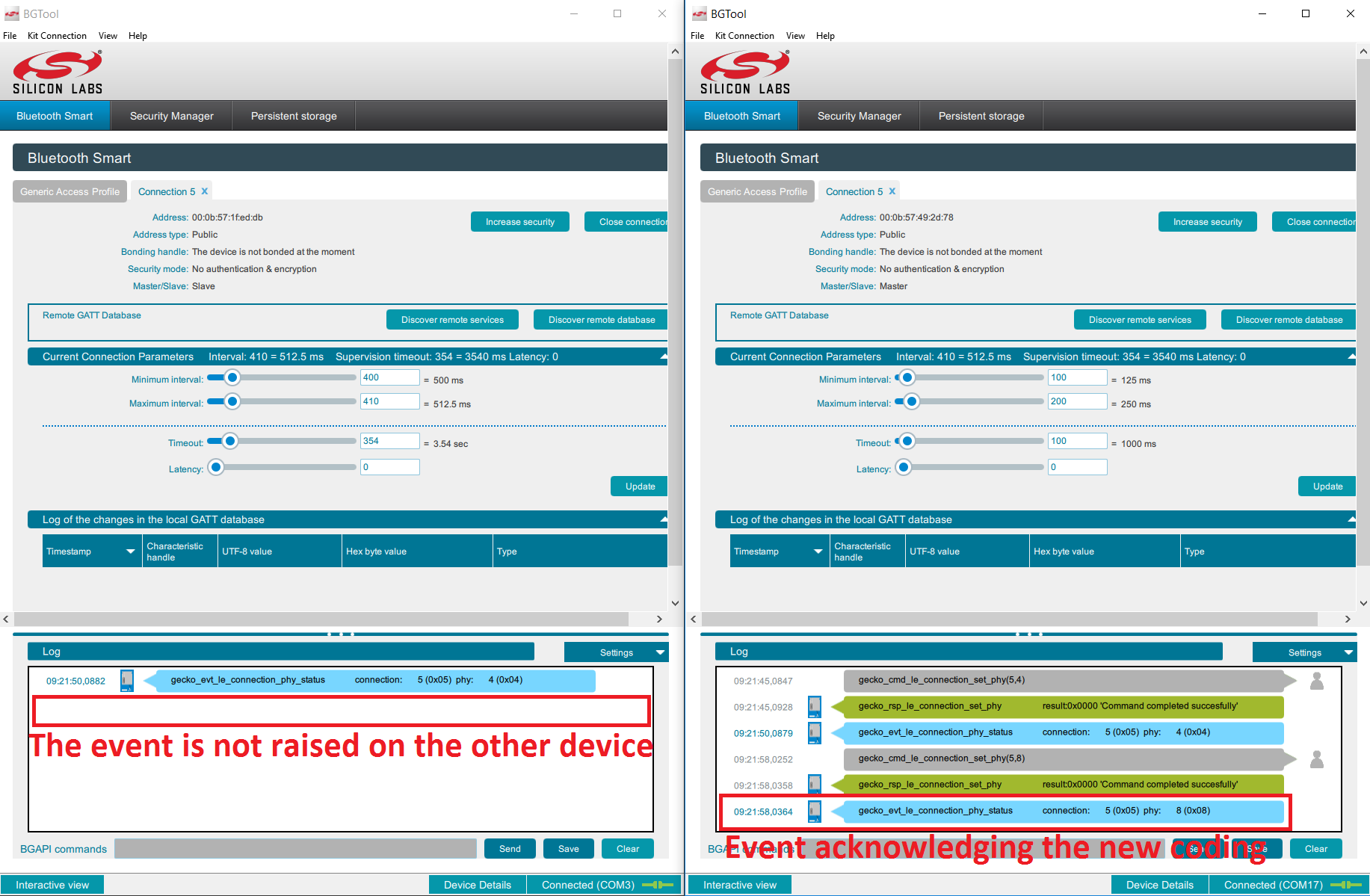Click Latency field in right window

[x=1077, y=467]
